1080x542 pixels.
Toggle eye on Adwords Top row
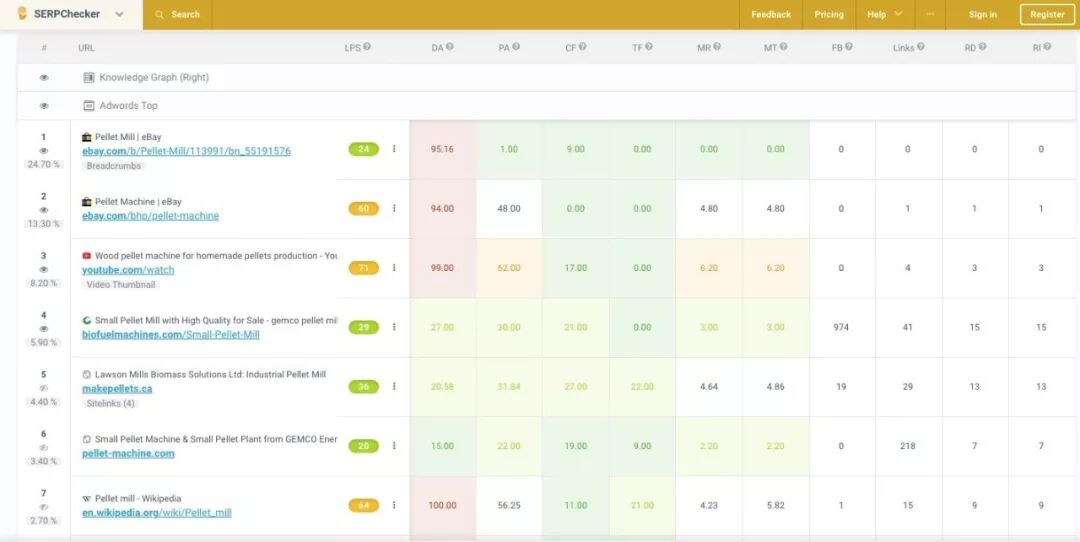(x=44, y=106)
